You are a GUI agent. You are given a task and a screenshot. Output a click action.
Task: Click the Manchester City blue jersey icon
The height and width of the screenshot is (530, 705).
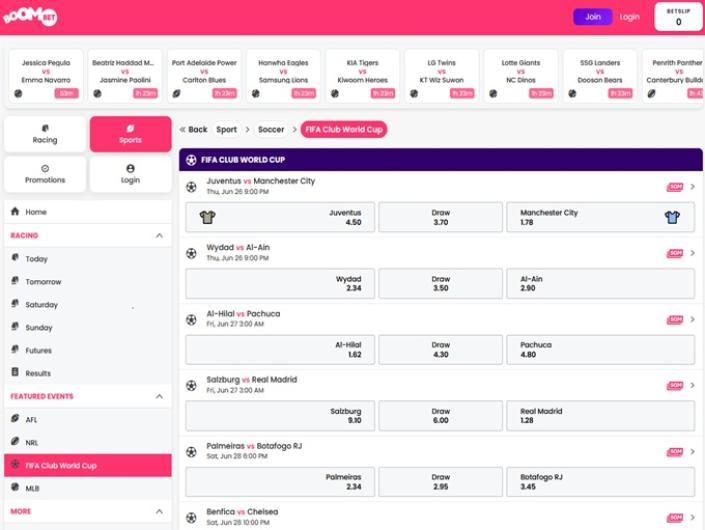pos(672,217)
